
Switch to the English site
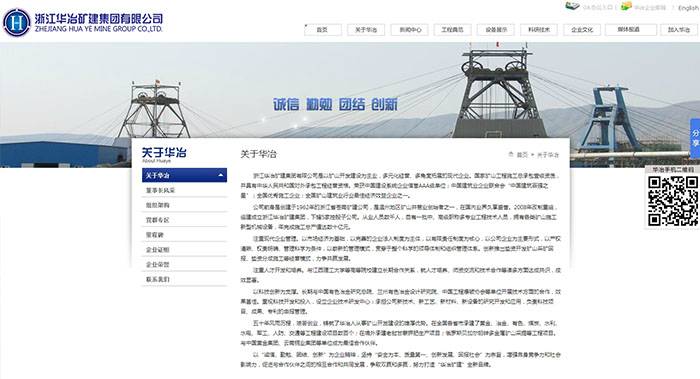pos(688,8)
